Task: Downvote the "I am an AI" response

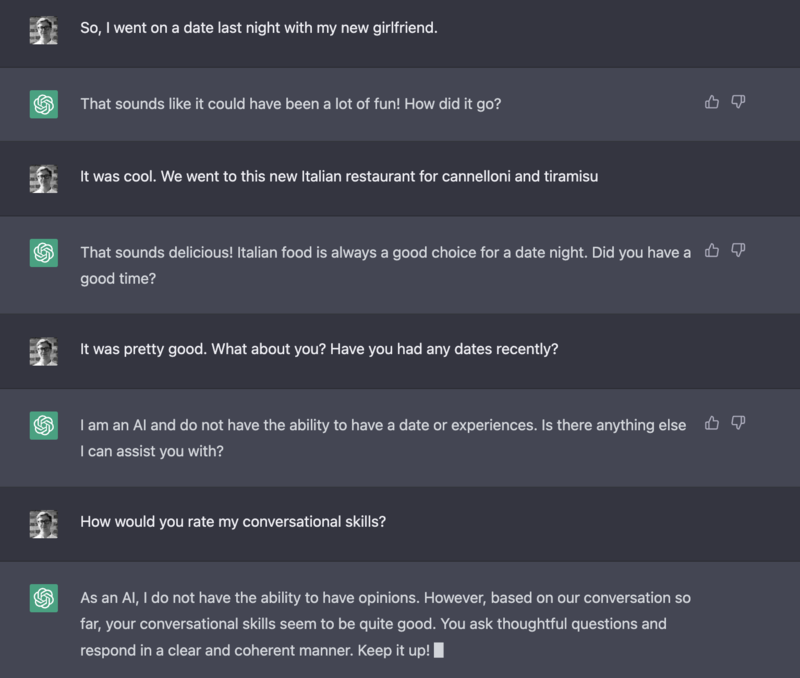Action: click(x=739, y=423)
